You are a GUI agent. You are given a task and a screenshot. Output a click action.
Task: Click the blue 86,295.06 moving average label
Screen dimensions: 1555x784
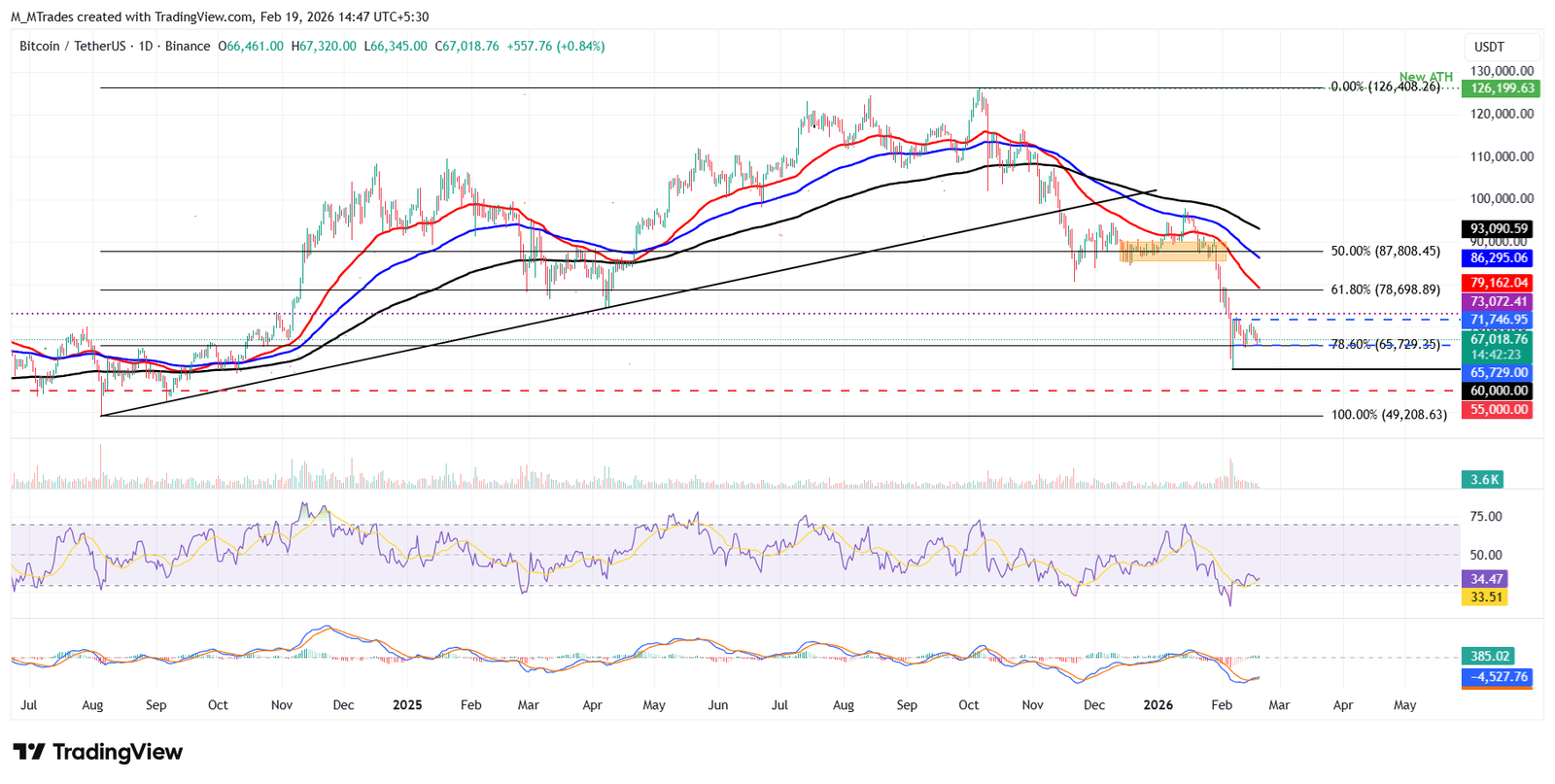point(1500,258)
